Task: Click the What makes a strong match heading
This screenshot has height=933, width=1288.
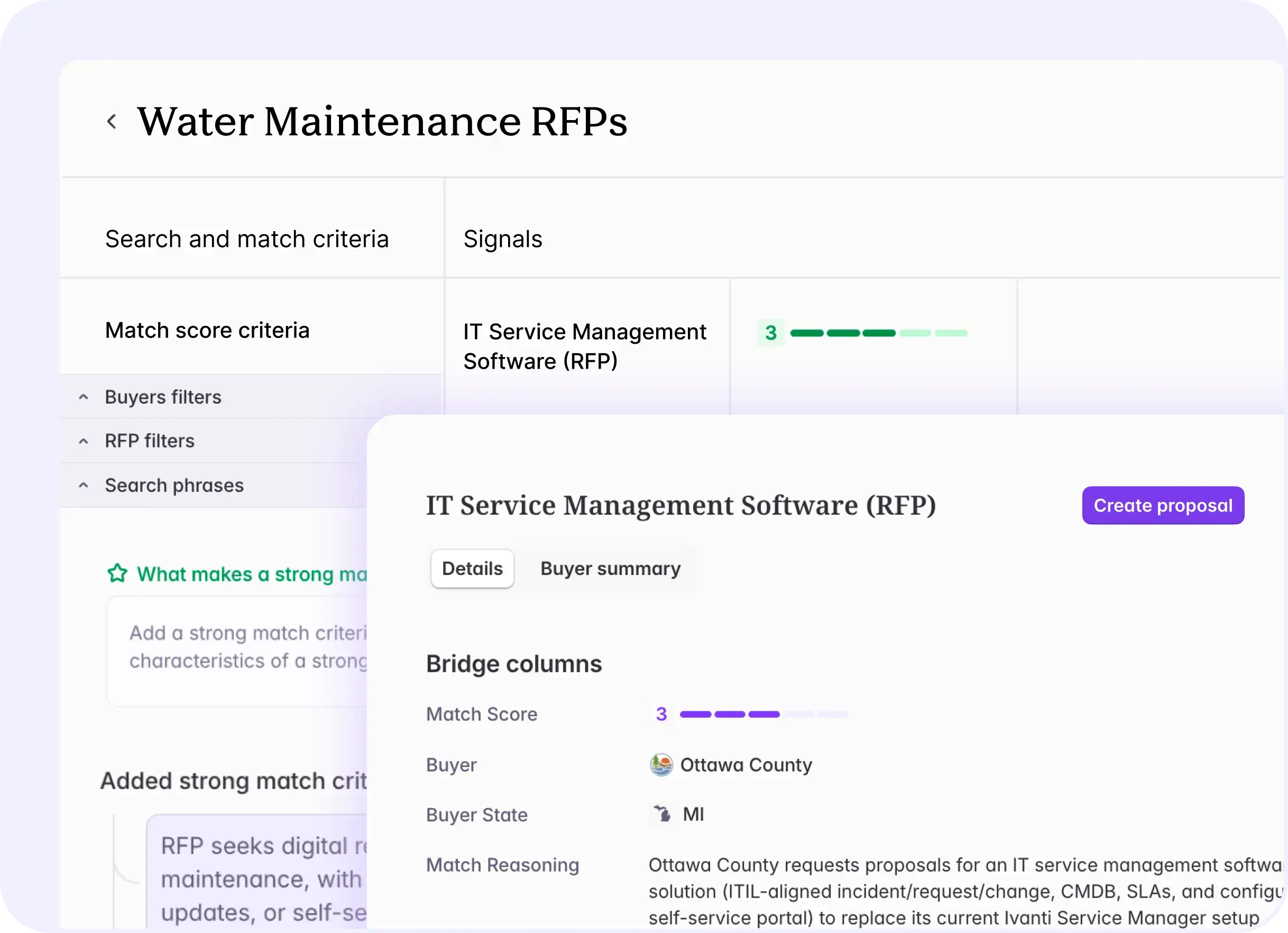Action: click(252, 574)
